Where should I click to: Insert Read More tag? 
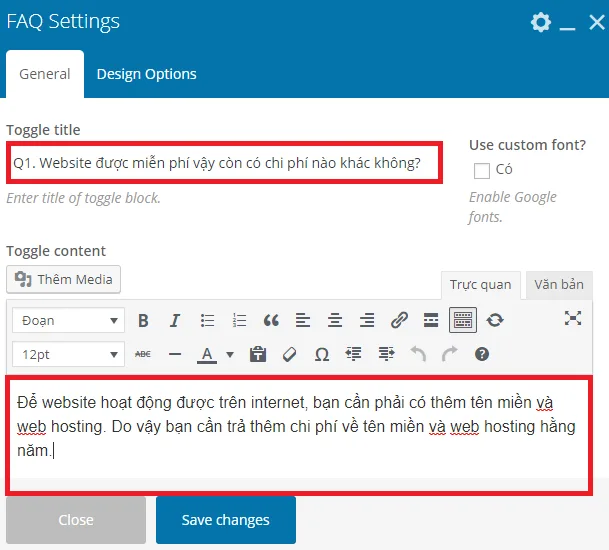(x=431, y=320)
